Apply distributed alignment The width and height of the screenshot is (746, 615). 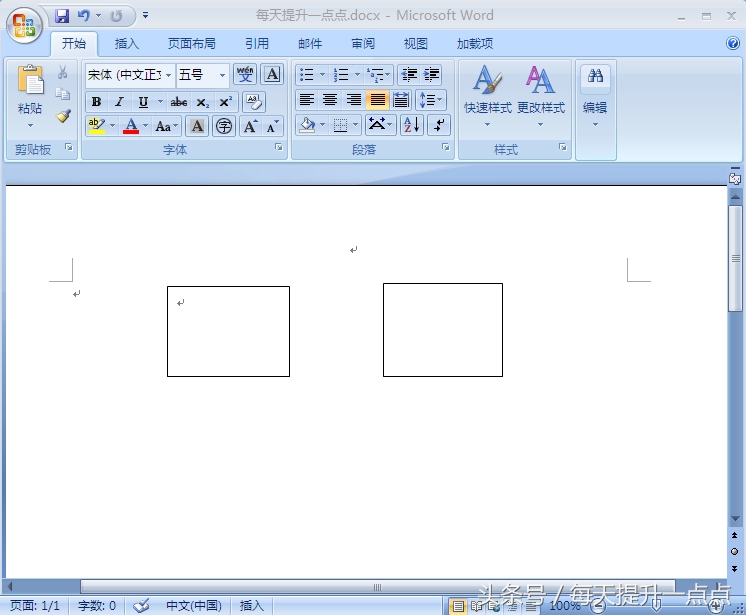pos(401,100)
